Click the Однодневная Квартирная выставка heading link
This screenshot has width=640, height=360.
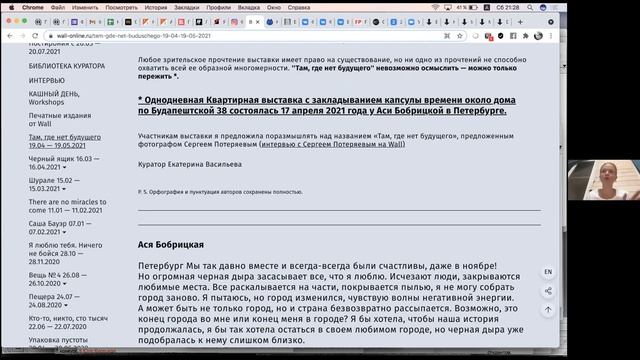pos(327,105)
